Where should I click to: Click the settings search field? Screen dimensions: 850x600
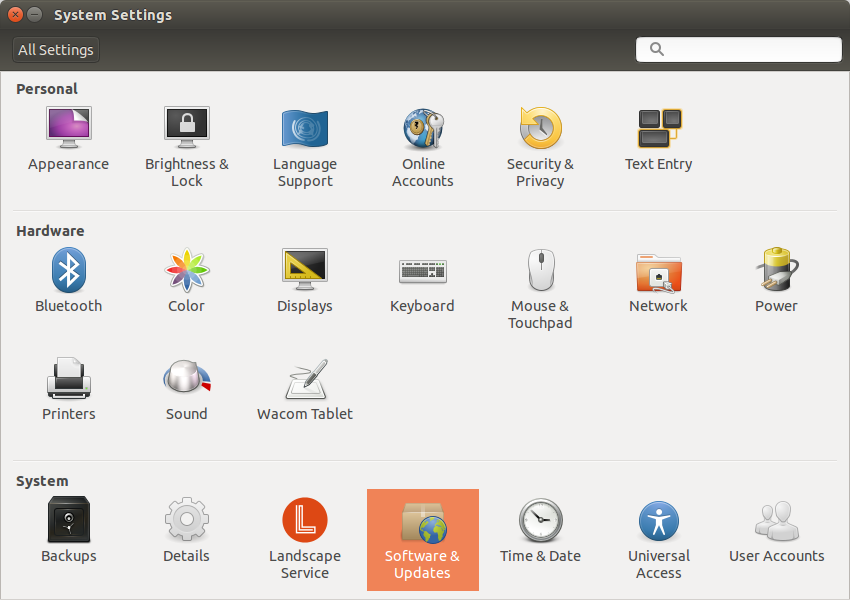(x=738, y=49)
